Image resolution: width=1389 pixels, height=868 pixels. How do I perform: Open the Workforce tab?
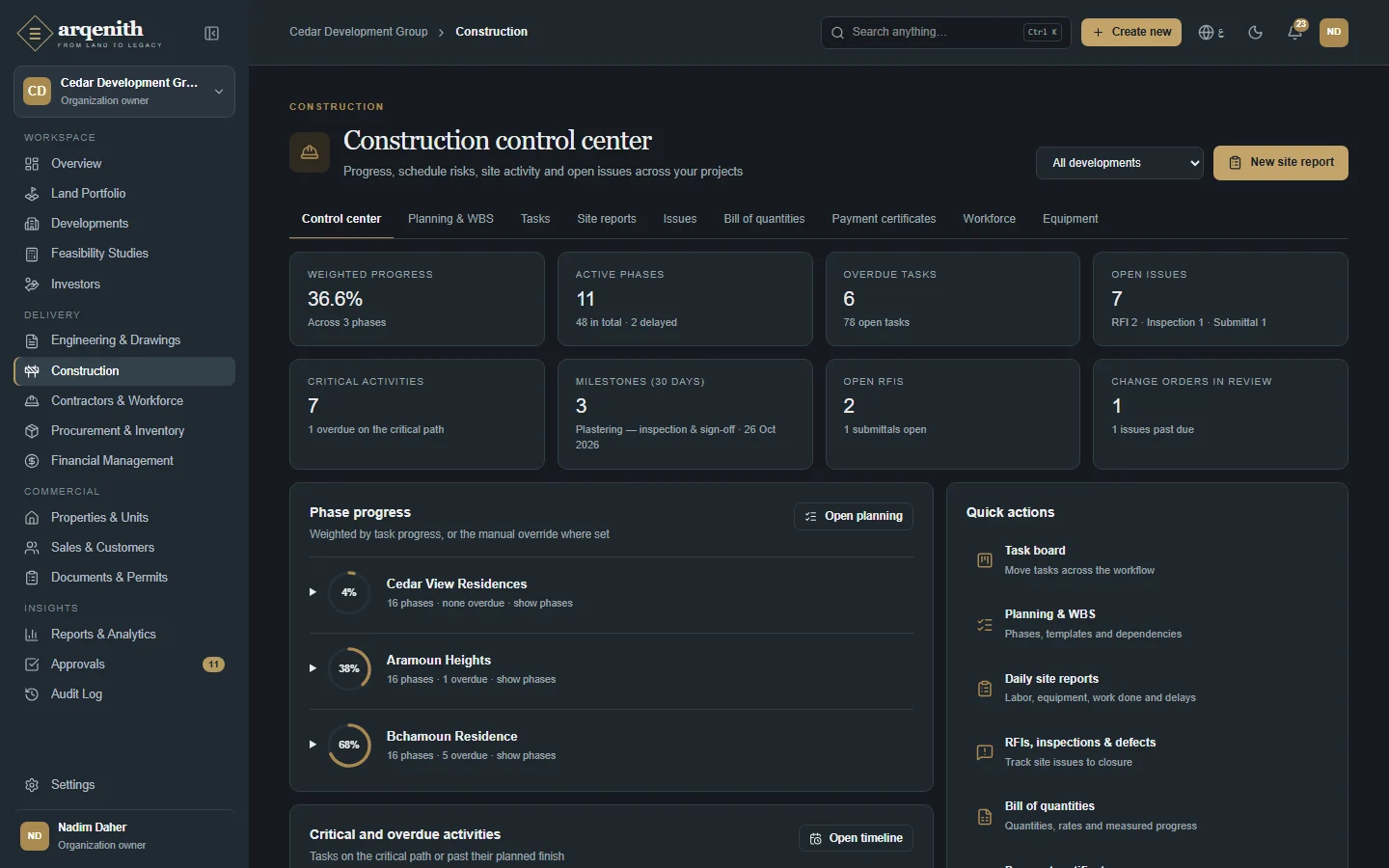(x=989, y=219)
